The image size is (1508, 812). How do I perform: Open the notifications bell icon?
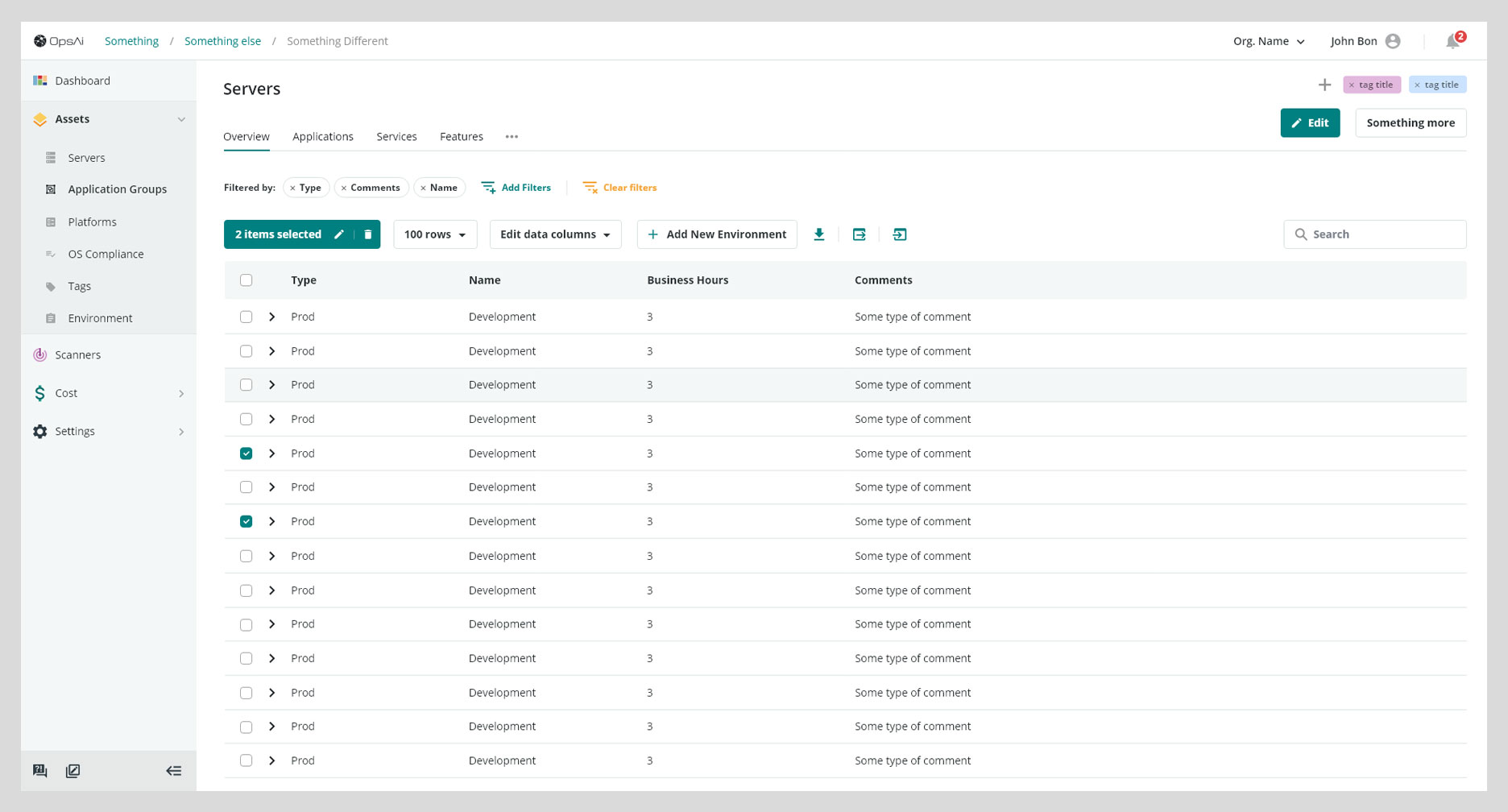(1452, 41)
